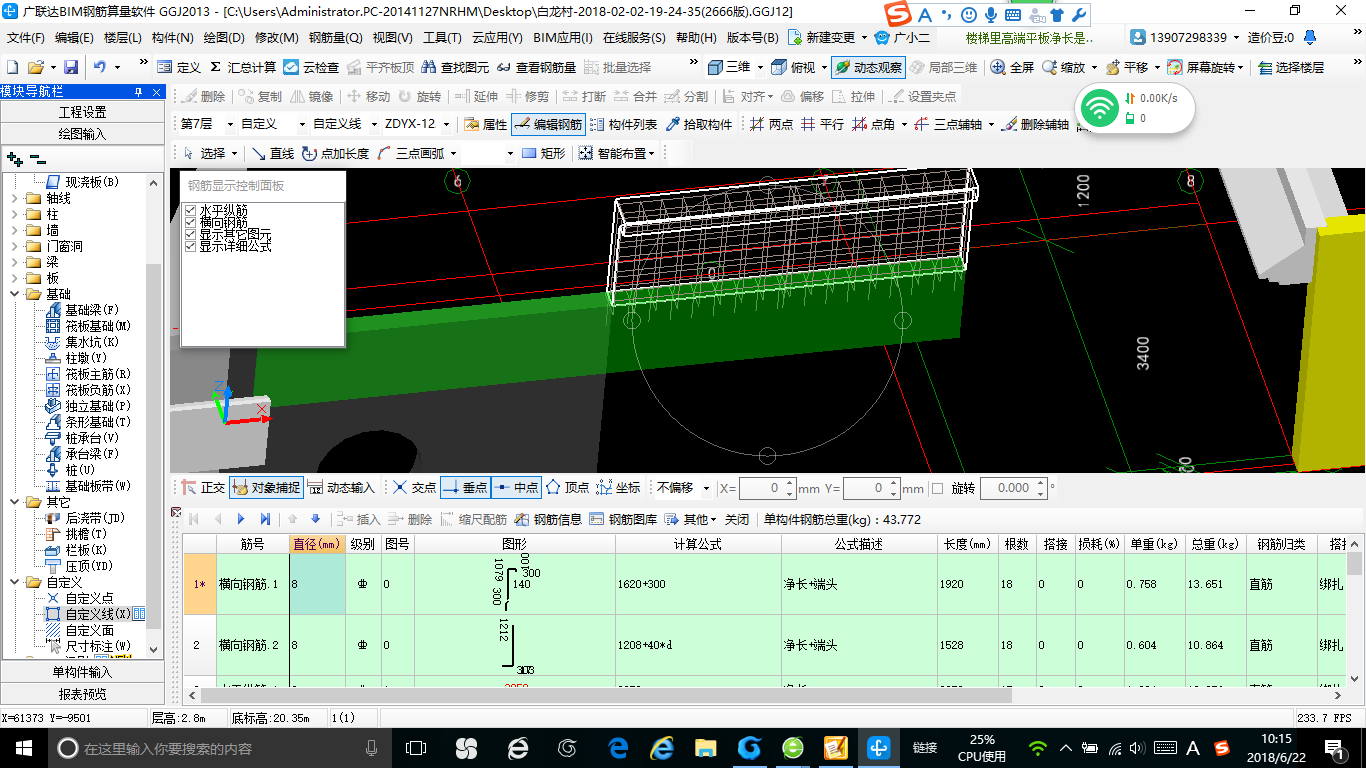The width and height of the screenshot is (1366, 768).
Task: Click 新建变更 button
Action: [x=822, y=38]
